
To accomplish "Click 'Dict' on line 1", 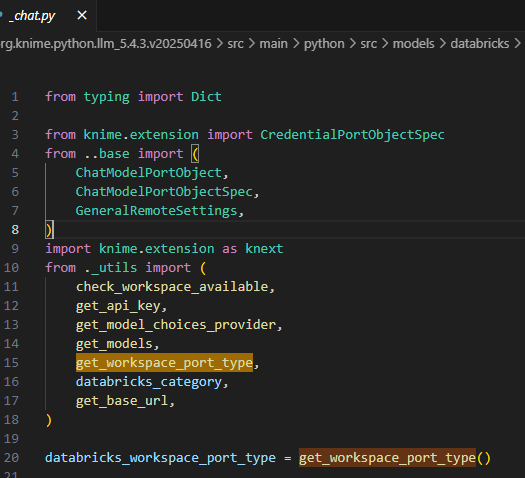I will (206, 97).
